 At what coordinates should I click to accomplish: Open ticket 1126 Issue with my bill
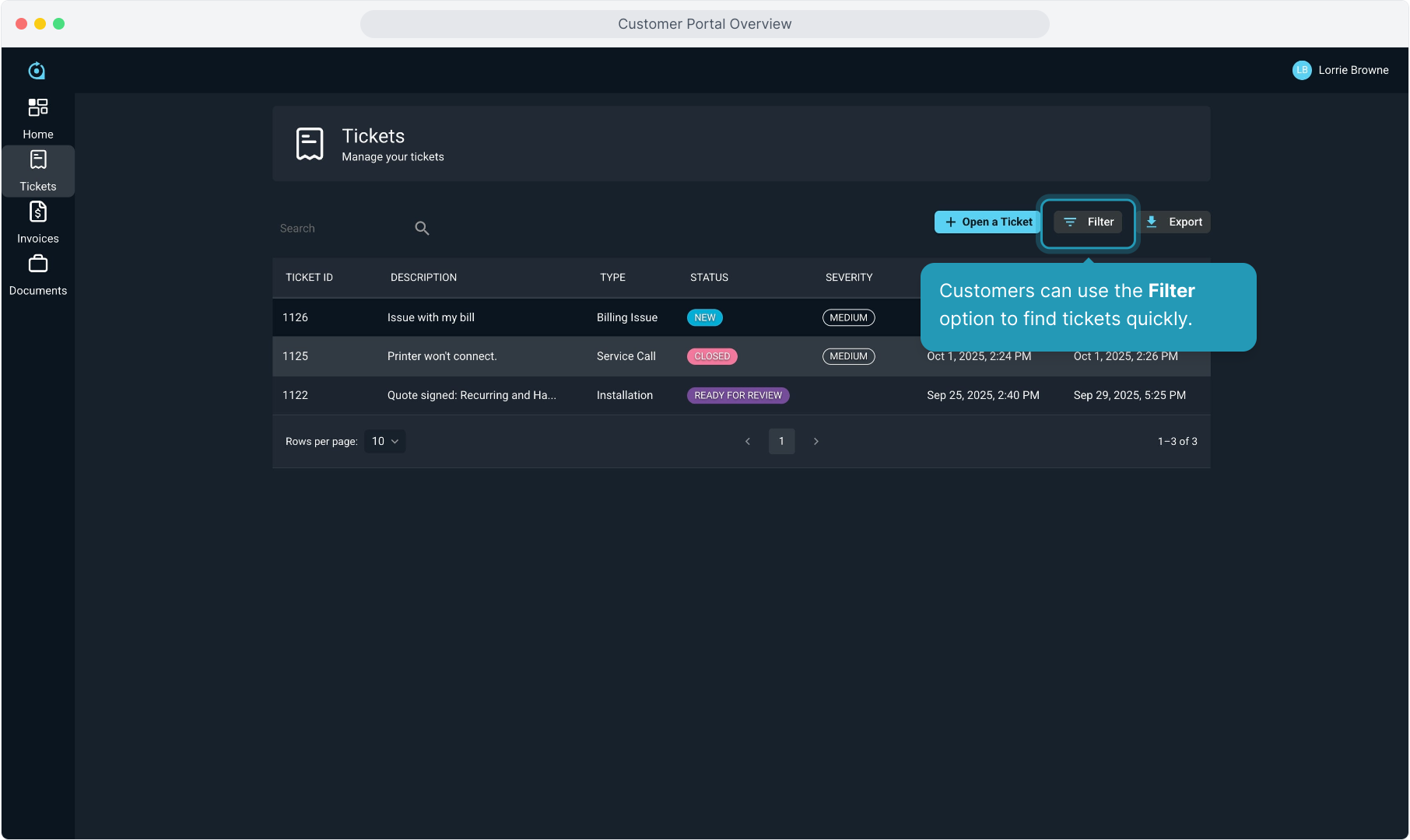click(430, 317)
